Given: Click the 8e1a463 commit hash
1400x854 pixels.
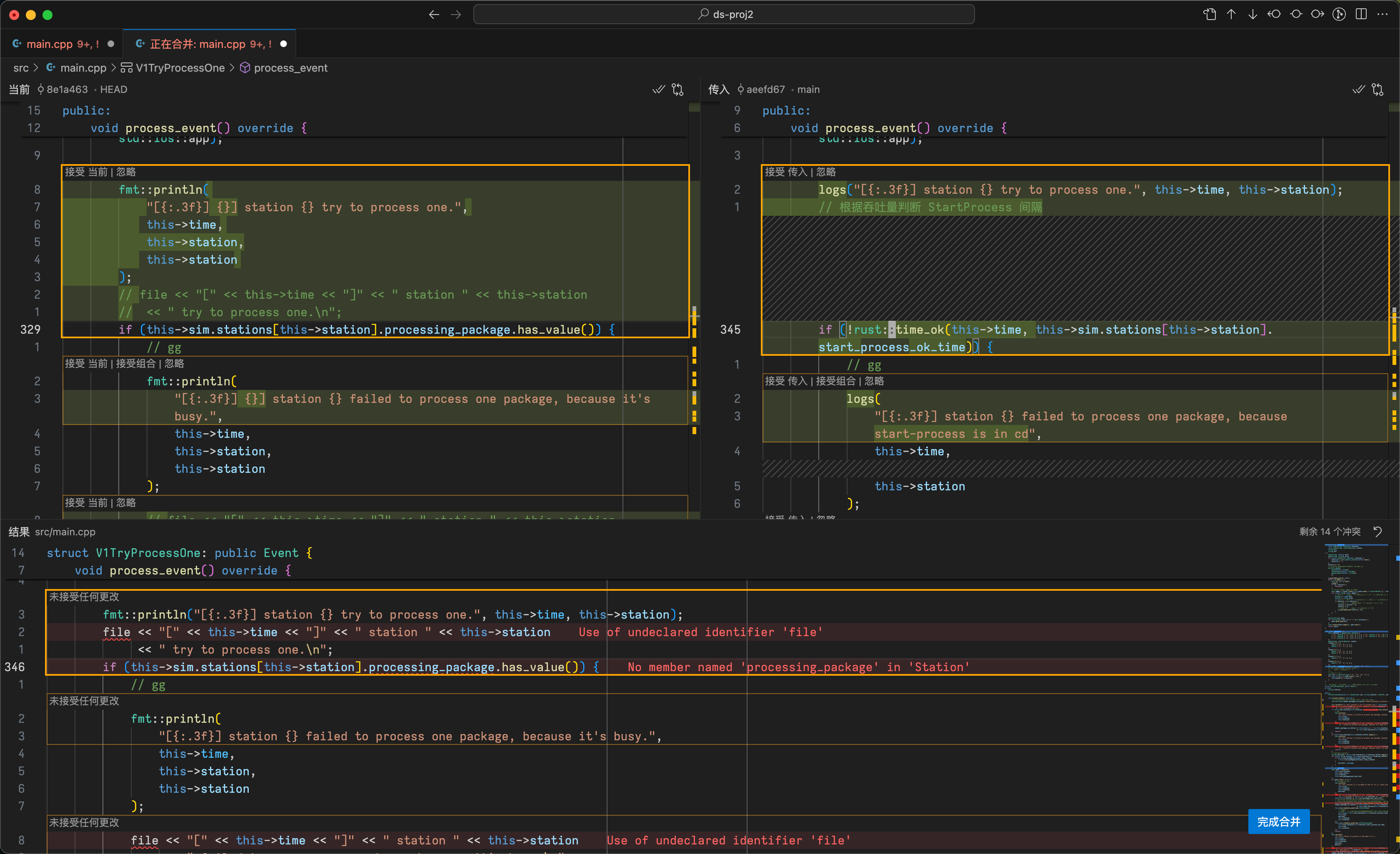Looking at the screenshot, I should 67,89.
